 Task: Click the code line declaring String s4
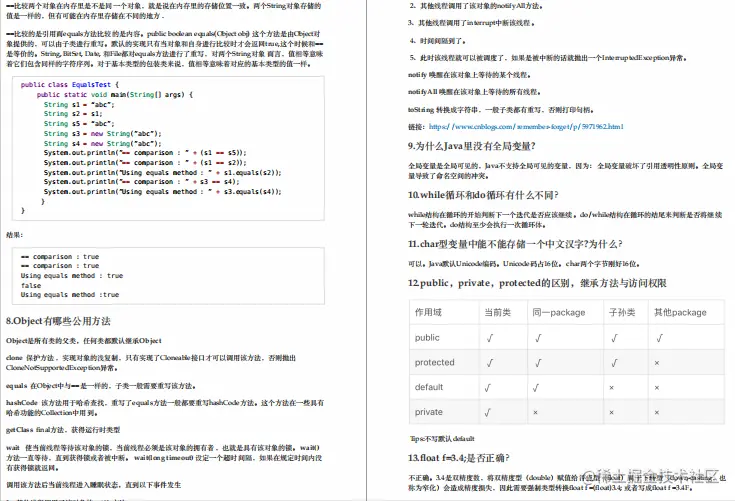tap(102, 143)
